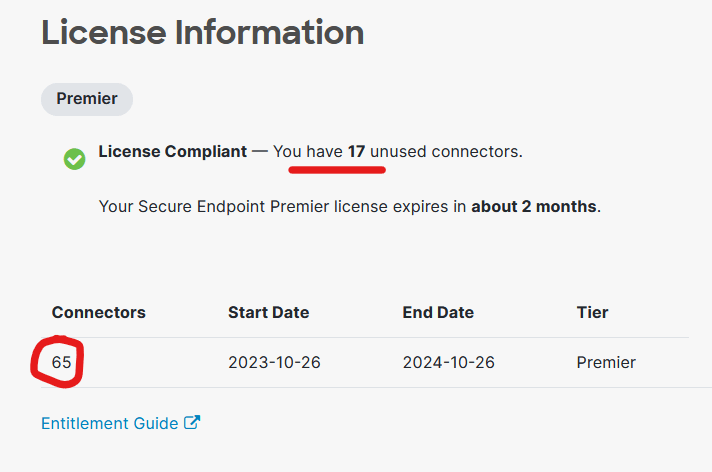Click the external link icon beside Entitlement Guide

click(192, 422)
